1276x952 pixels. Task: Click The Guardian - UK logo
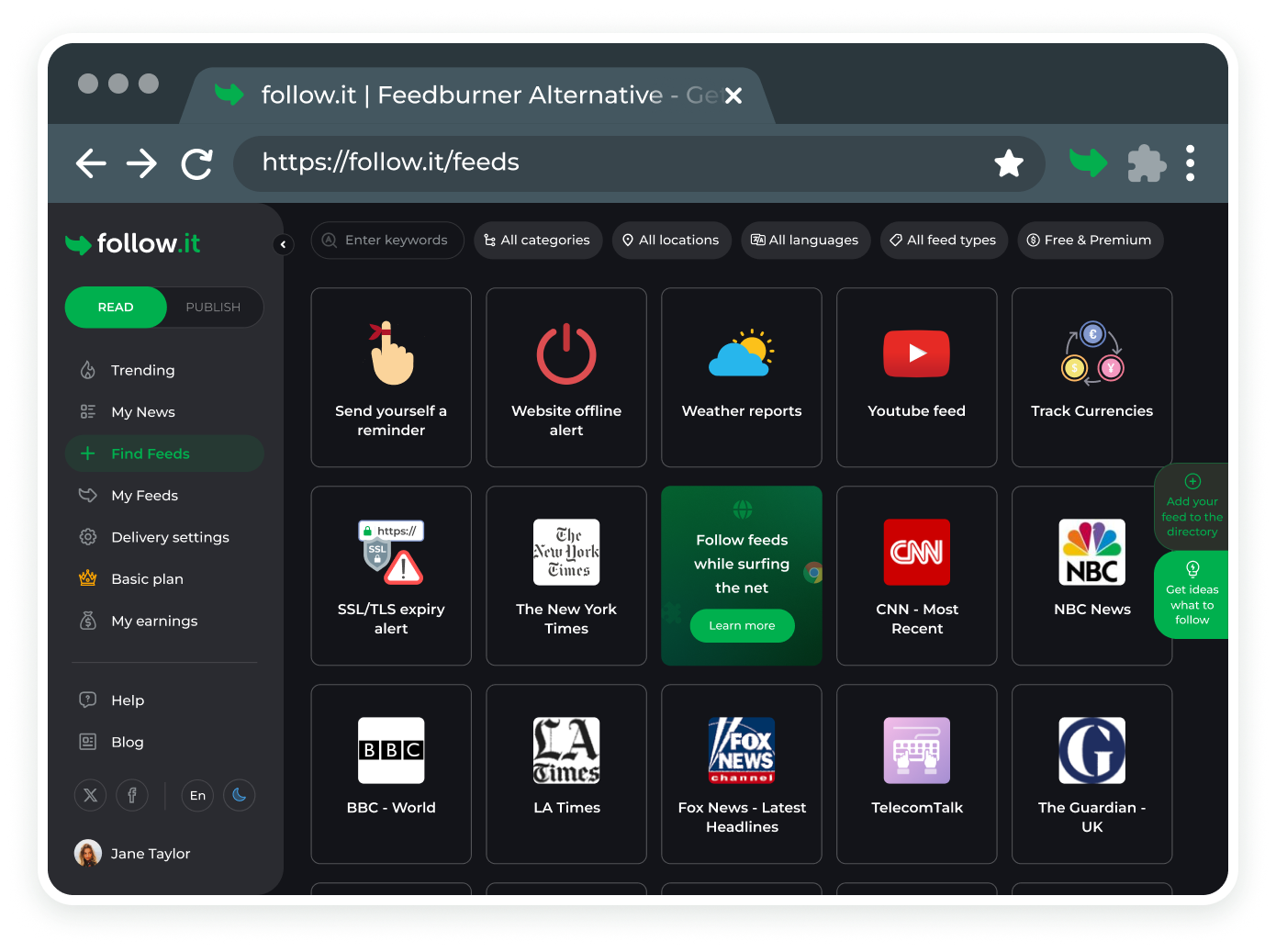[1092, 750]
